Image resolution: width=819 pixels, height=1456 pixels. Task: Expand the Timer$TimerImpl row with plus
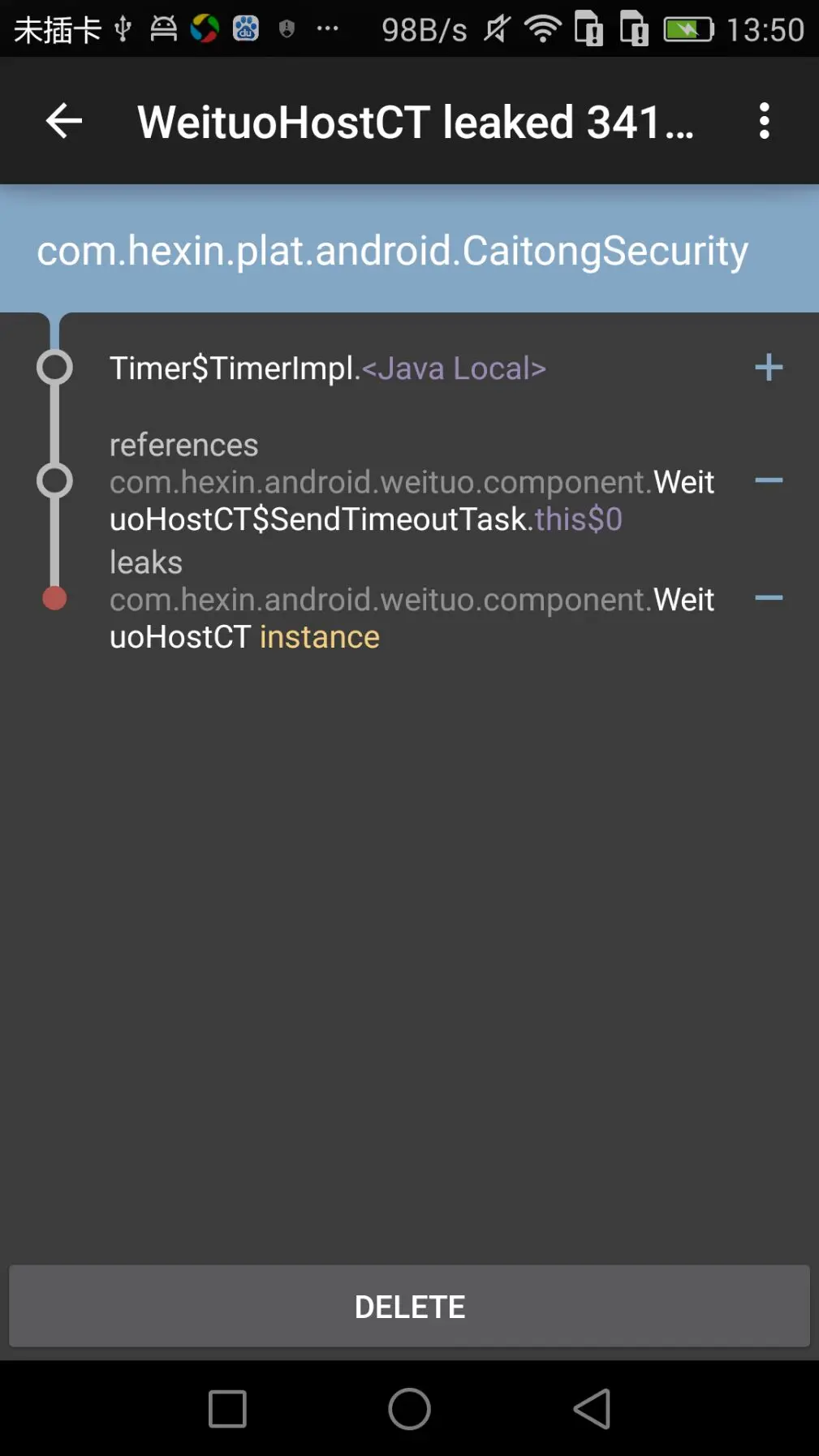pyautogui.click(x=768, y=368)
